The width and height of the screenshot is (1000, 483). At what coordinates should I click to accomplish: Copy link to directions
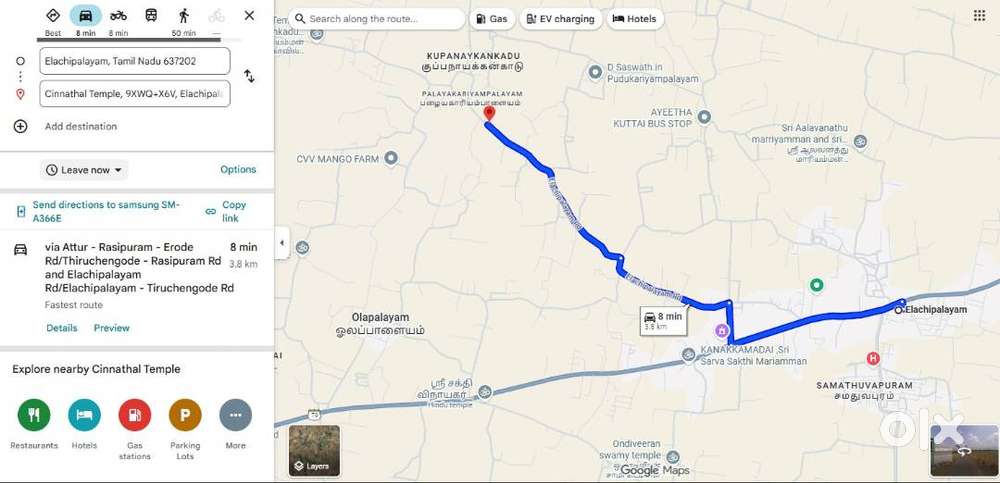227,211
